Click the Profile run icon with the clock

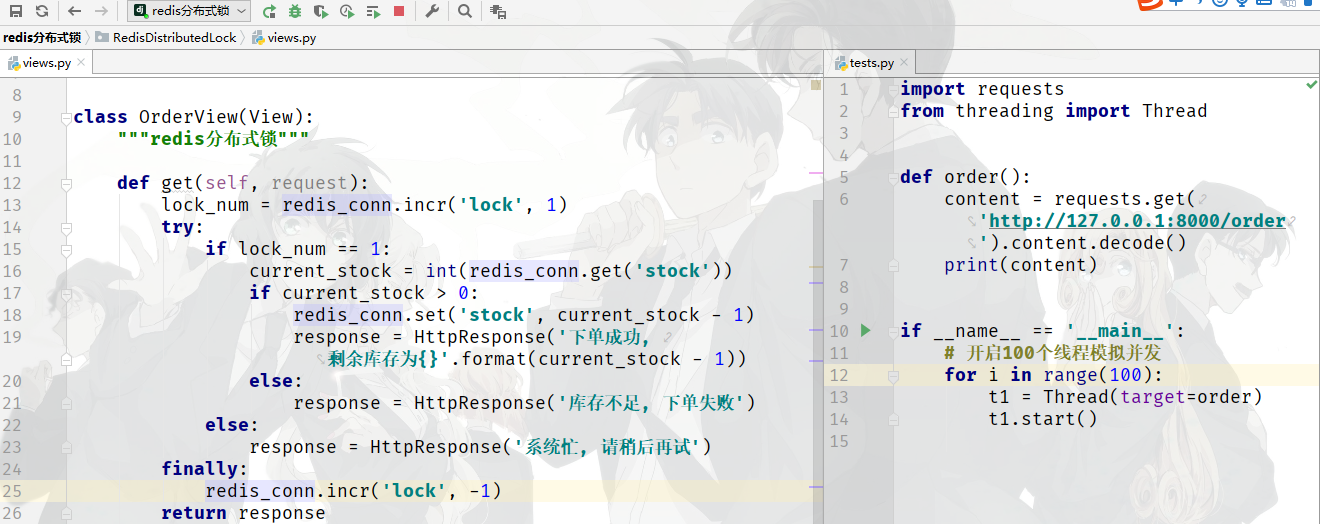coord(346,11)
